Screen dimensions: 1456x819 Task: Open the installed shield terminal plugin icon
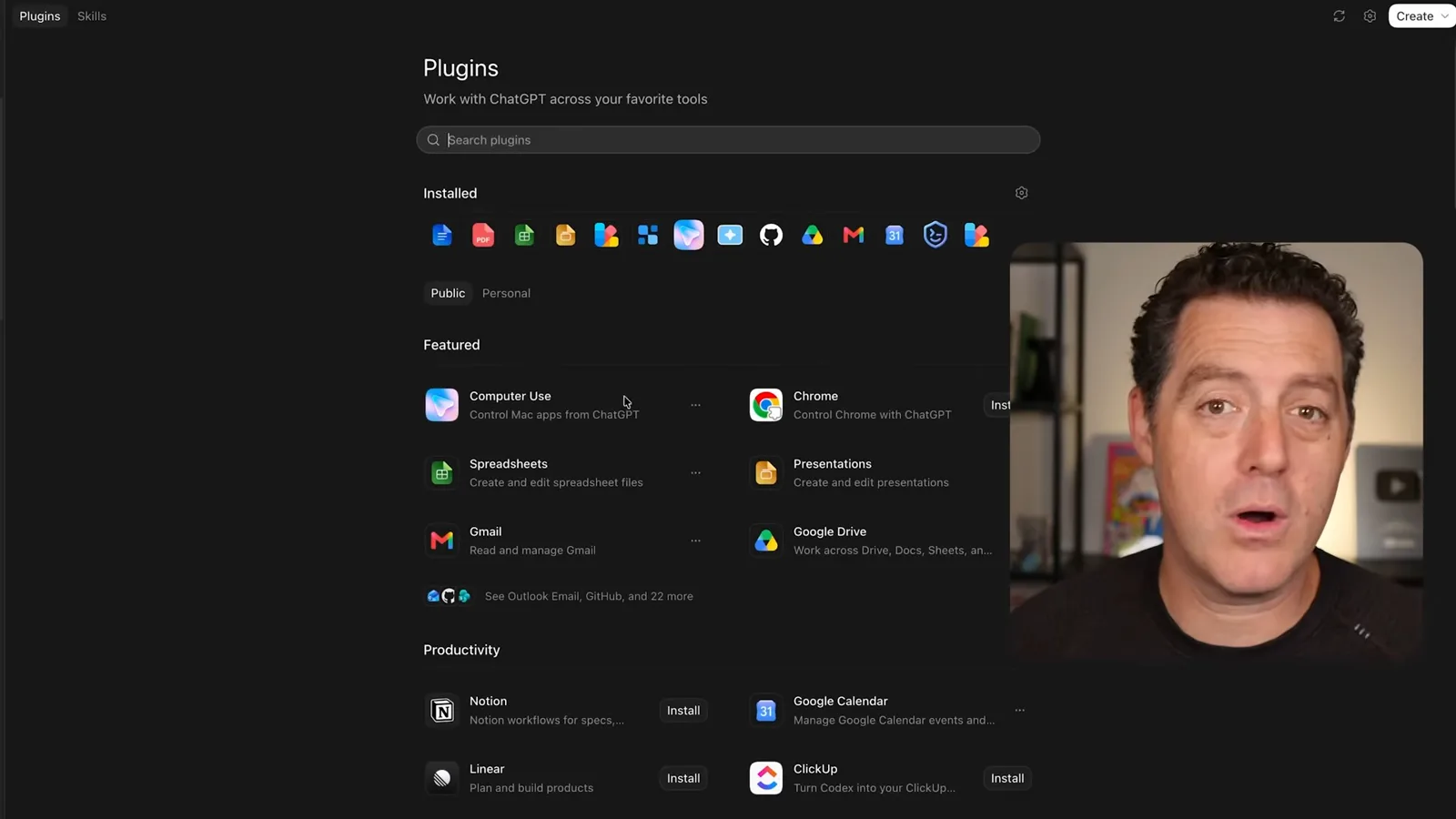[935, 235]
